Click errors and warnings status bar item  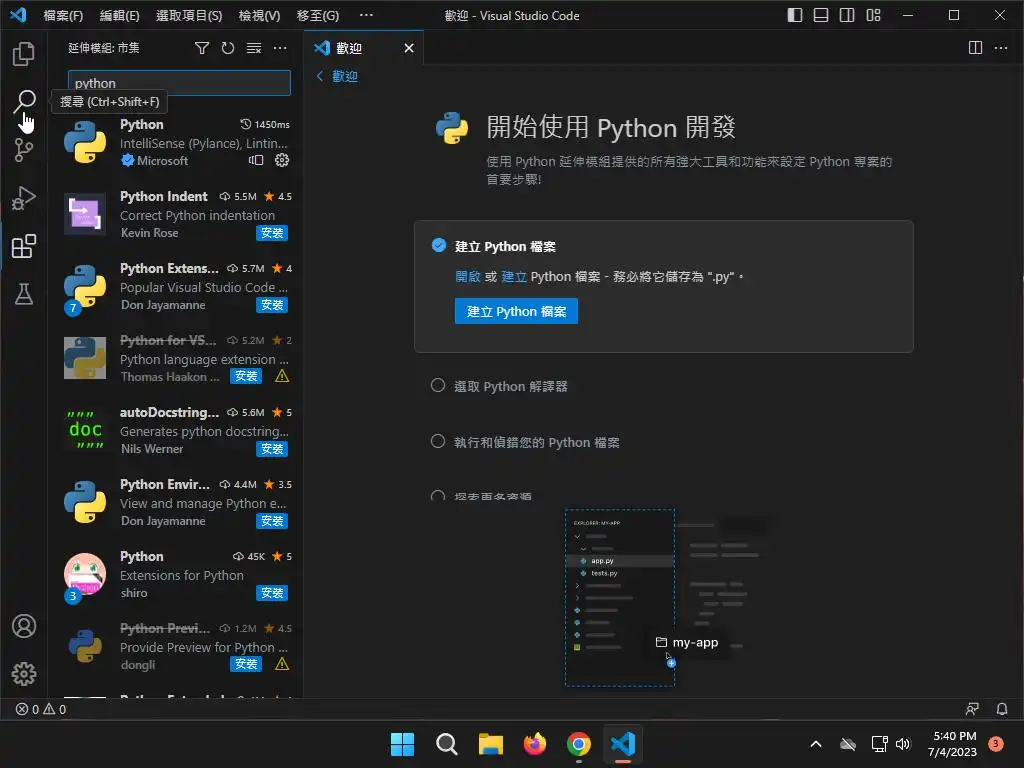[40, 709]
